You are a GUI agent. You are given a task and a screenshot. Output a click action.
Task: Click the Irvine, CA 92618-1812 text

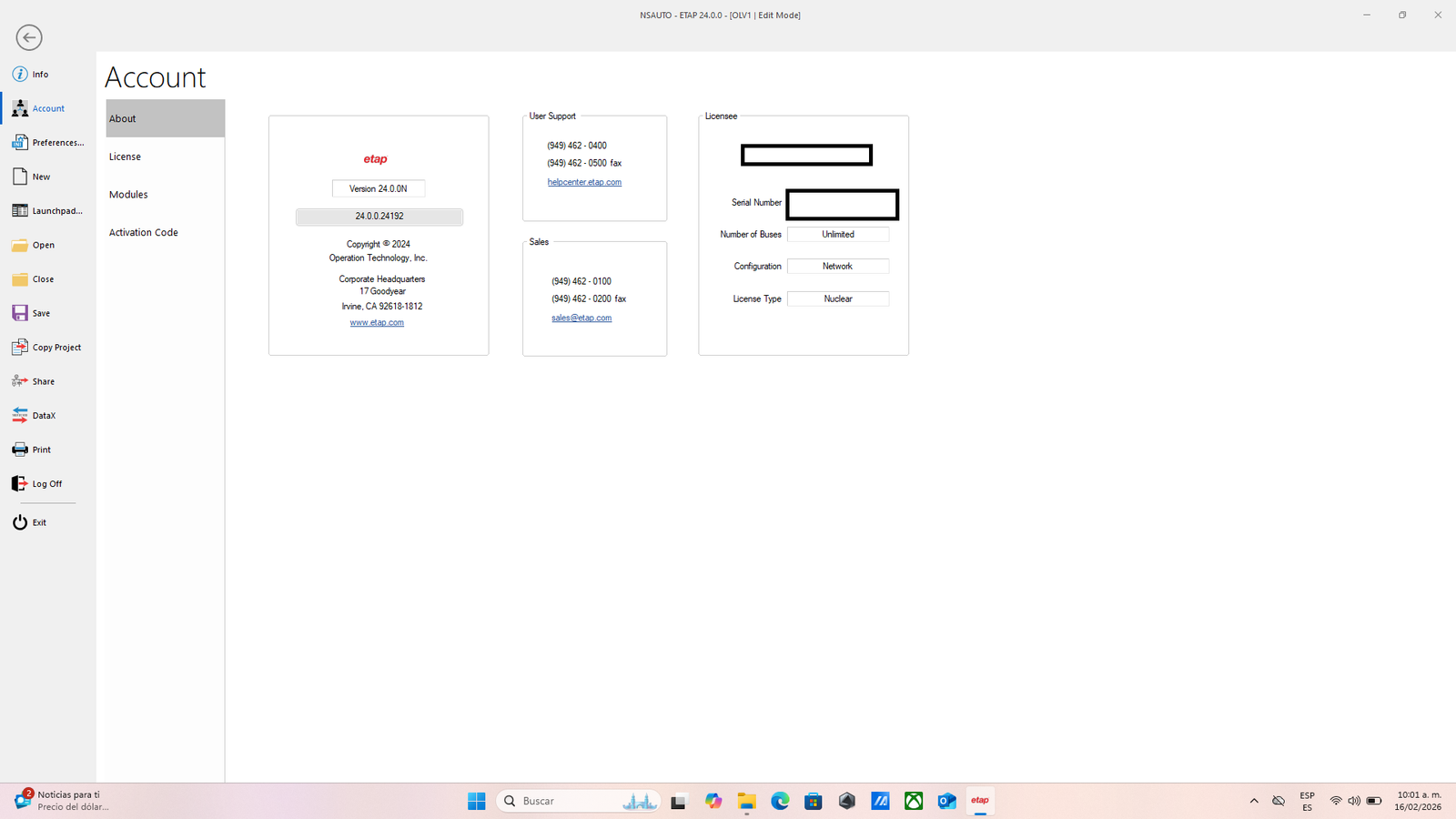coord(382,307)
